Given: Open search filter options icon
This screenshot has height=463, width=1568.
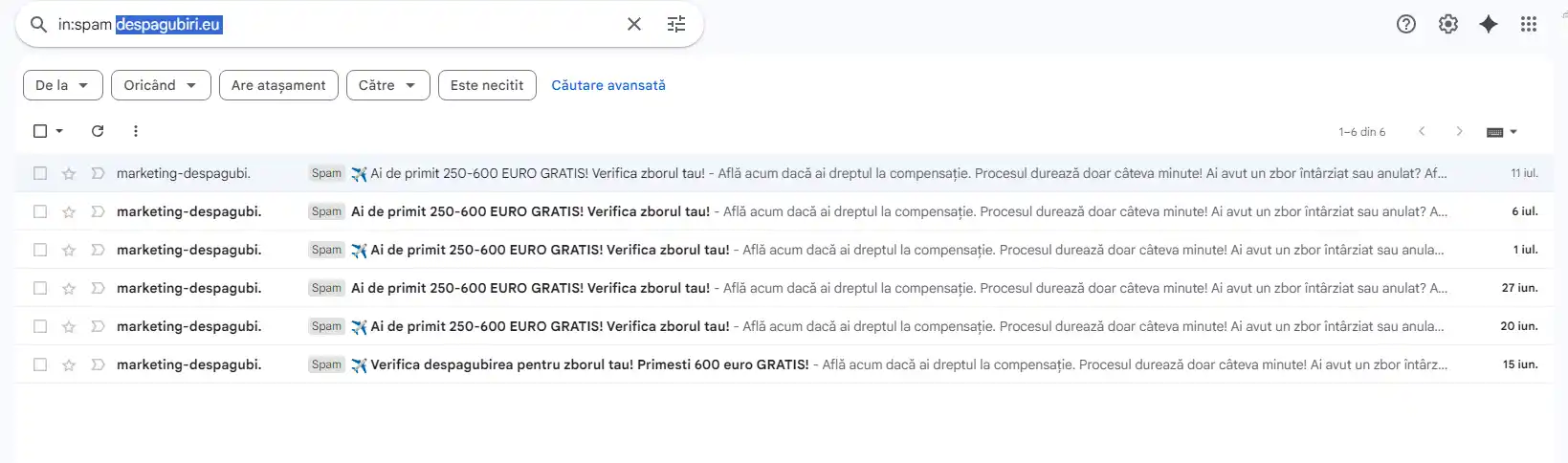Looking at the screenshot, I should tap(676, 24).
